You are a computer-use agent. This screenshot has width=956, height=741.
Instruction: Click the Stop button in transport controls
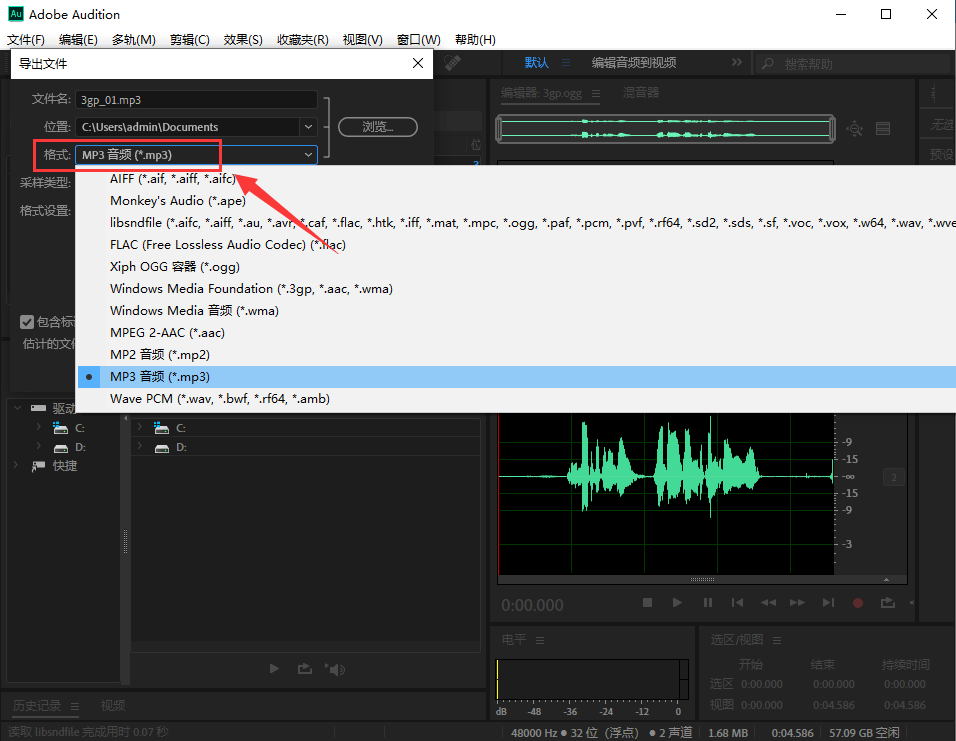pos(648,603)
